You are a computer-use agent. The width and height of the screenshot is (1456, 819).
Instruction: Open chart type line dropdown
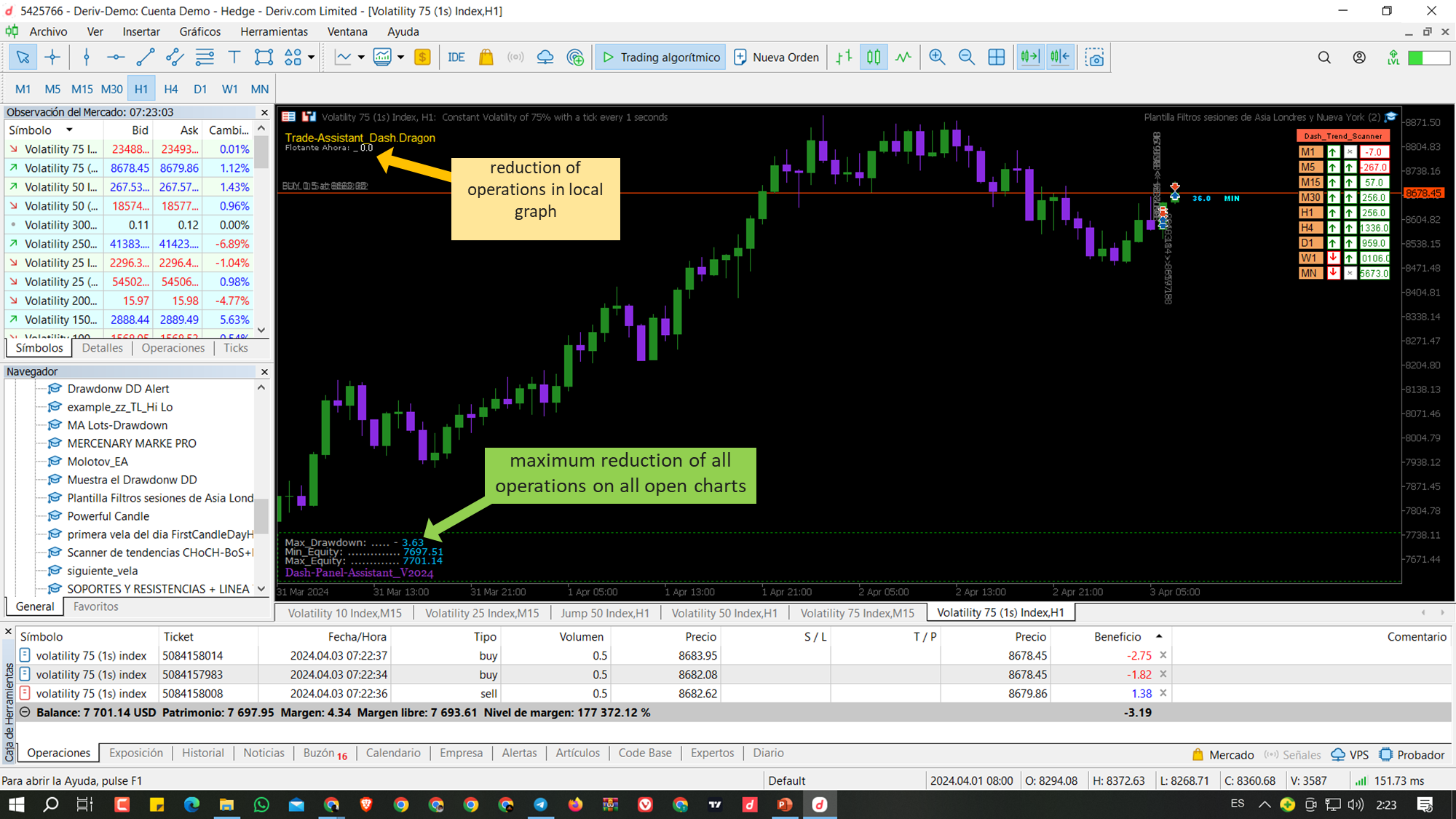point(361,58)
